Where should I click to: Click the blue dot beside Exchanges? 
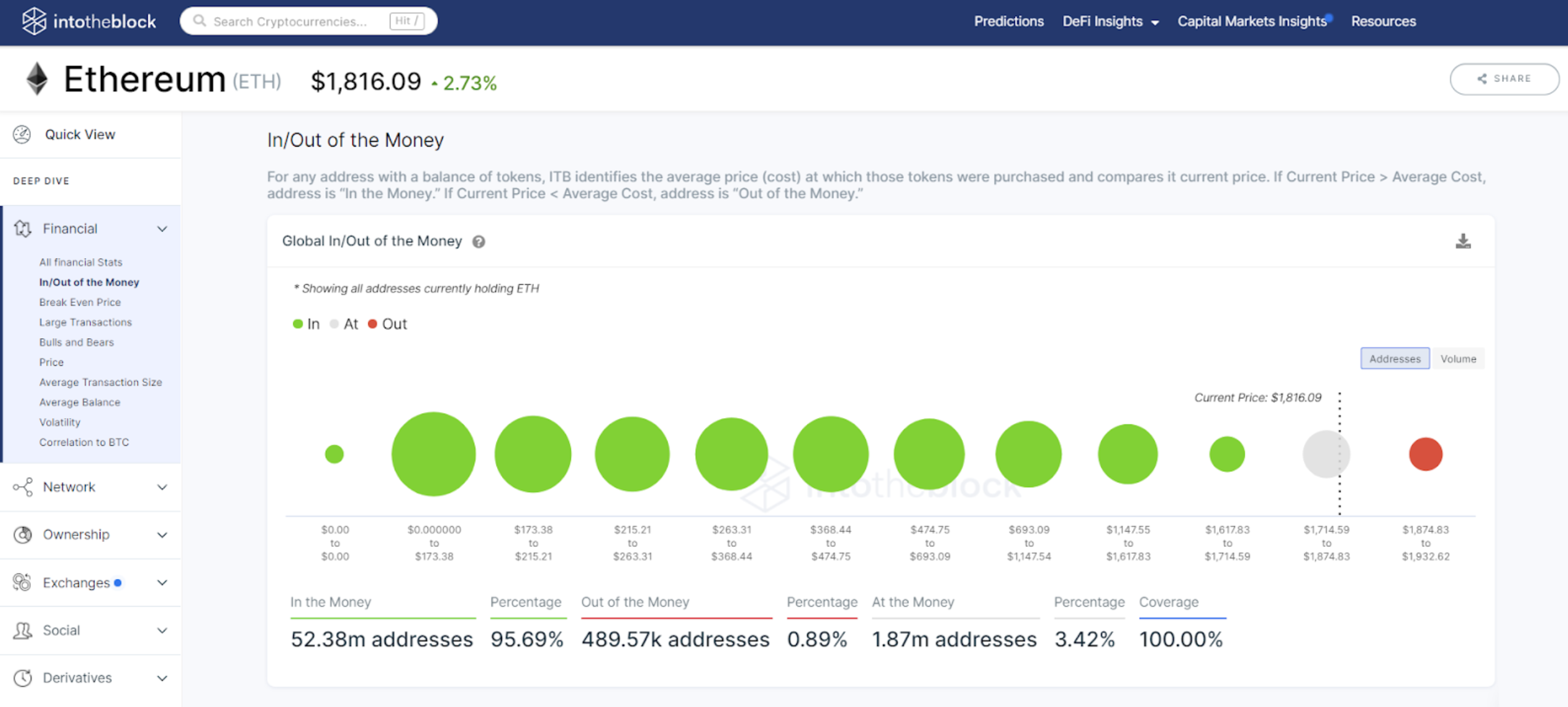point(118,583)
